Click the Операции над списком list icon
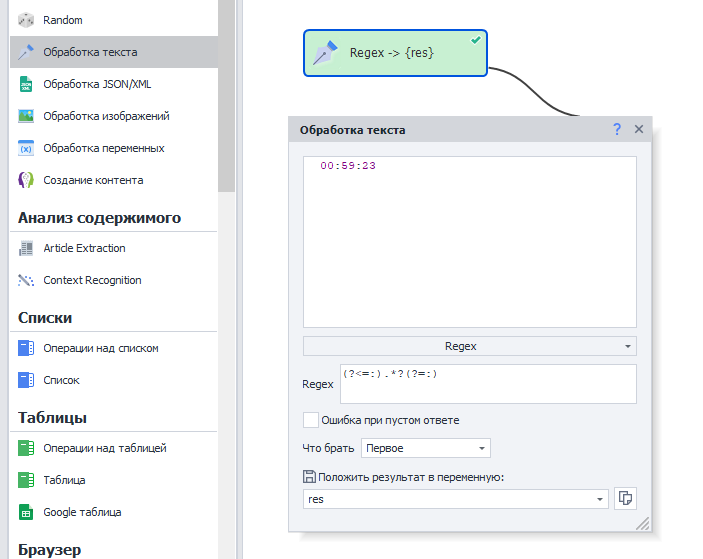703x559 pixels. [26, 348]
